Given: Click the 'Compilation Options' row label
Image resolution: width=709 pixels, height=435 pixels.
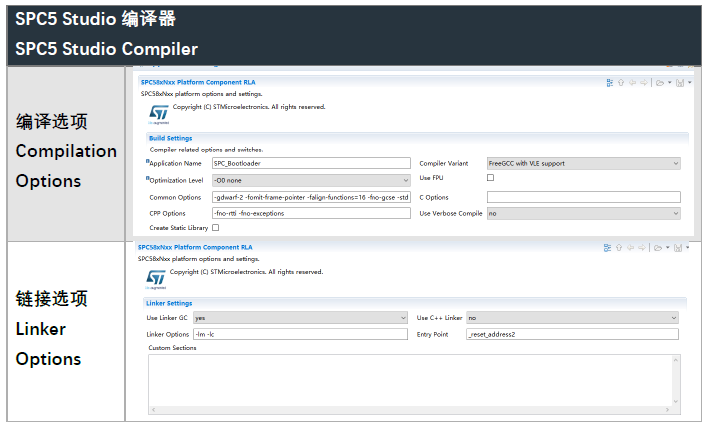Looking at the screenshot, I should pos(66,166).
